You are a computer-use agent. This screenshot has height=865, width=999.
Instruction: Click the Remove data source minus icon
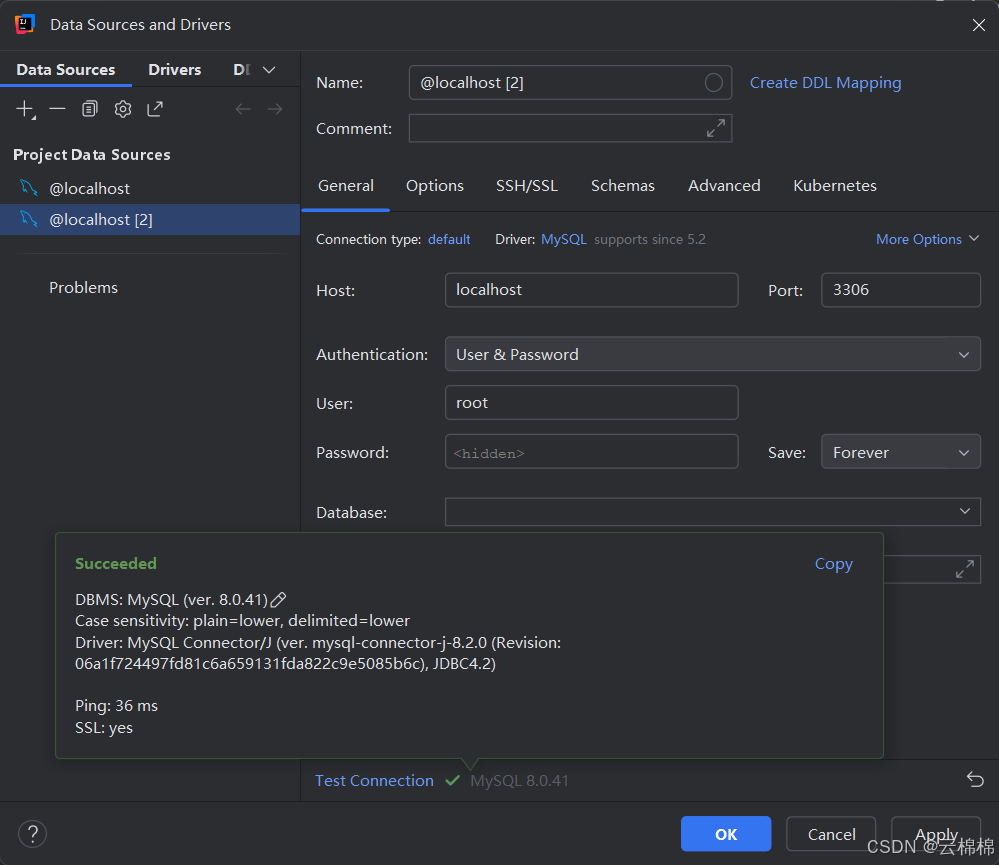coord(57,109)
